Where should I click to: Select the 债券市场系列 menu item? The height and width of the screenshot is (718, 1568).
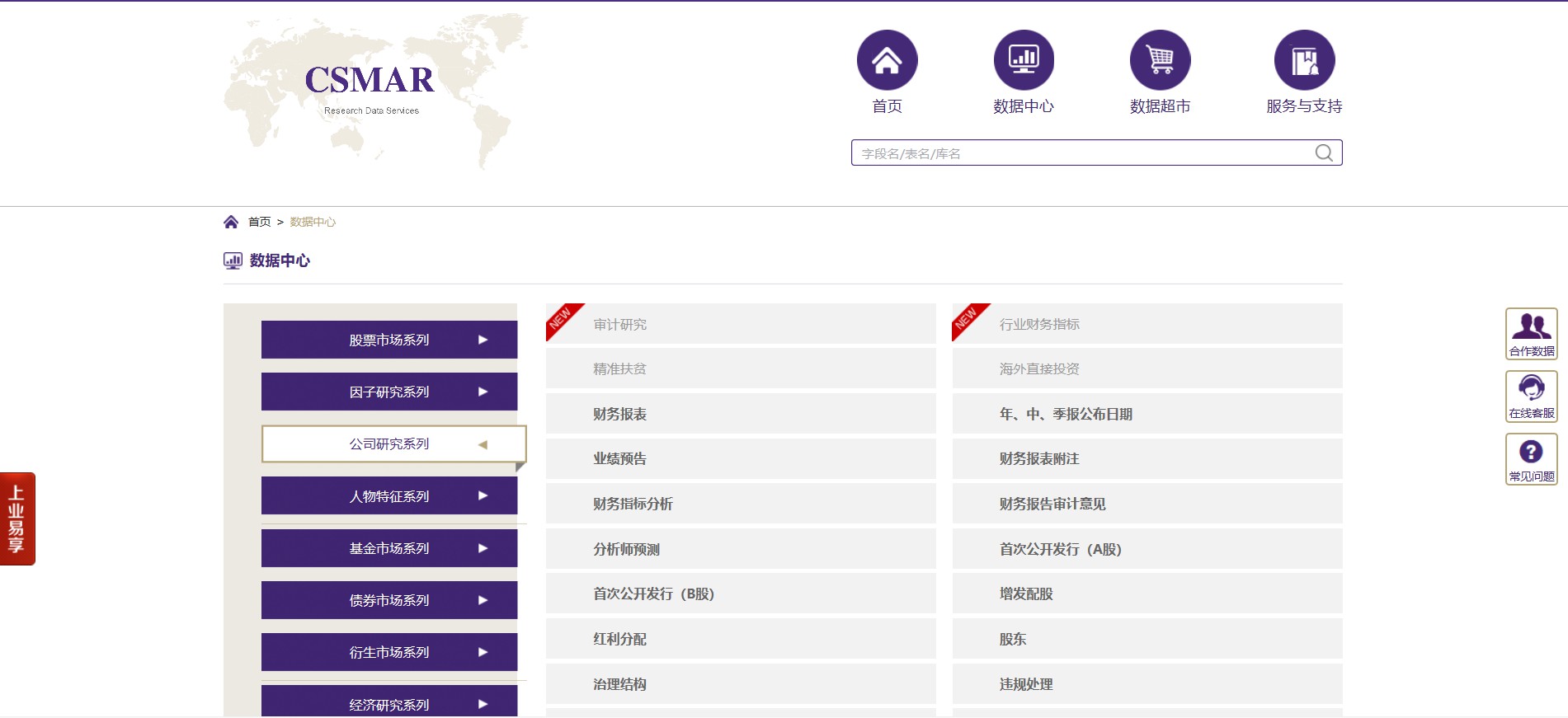[x=389, y=600]
